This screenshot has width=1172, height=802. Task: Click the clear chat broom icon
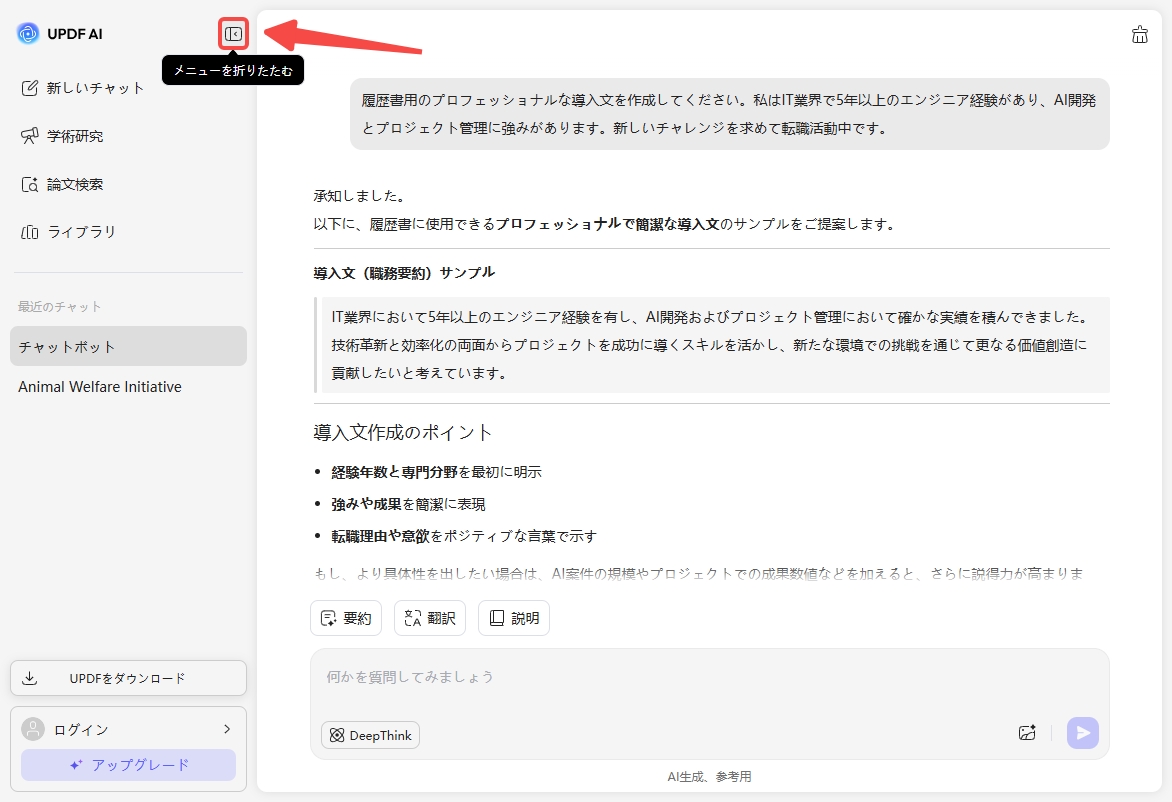click(1139, 34)
